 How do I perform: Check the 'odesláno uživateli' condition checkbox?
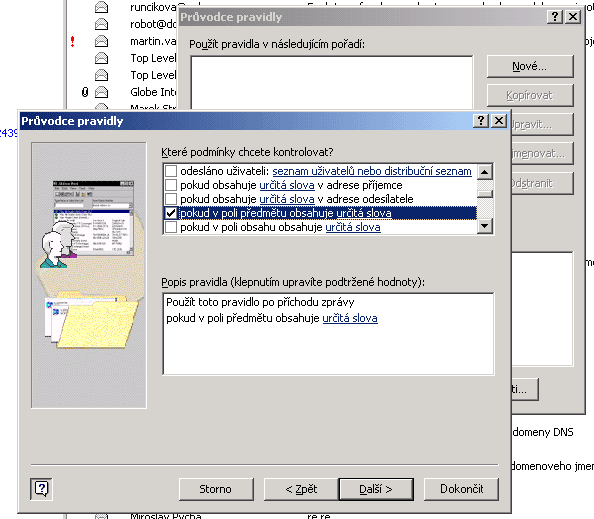pyautogui.click(x=171, y=171)
